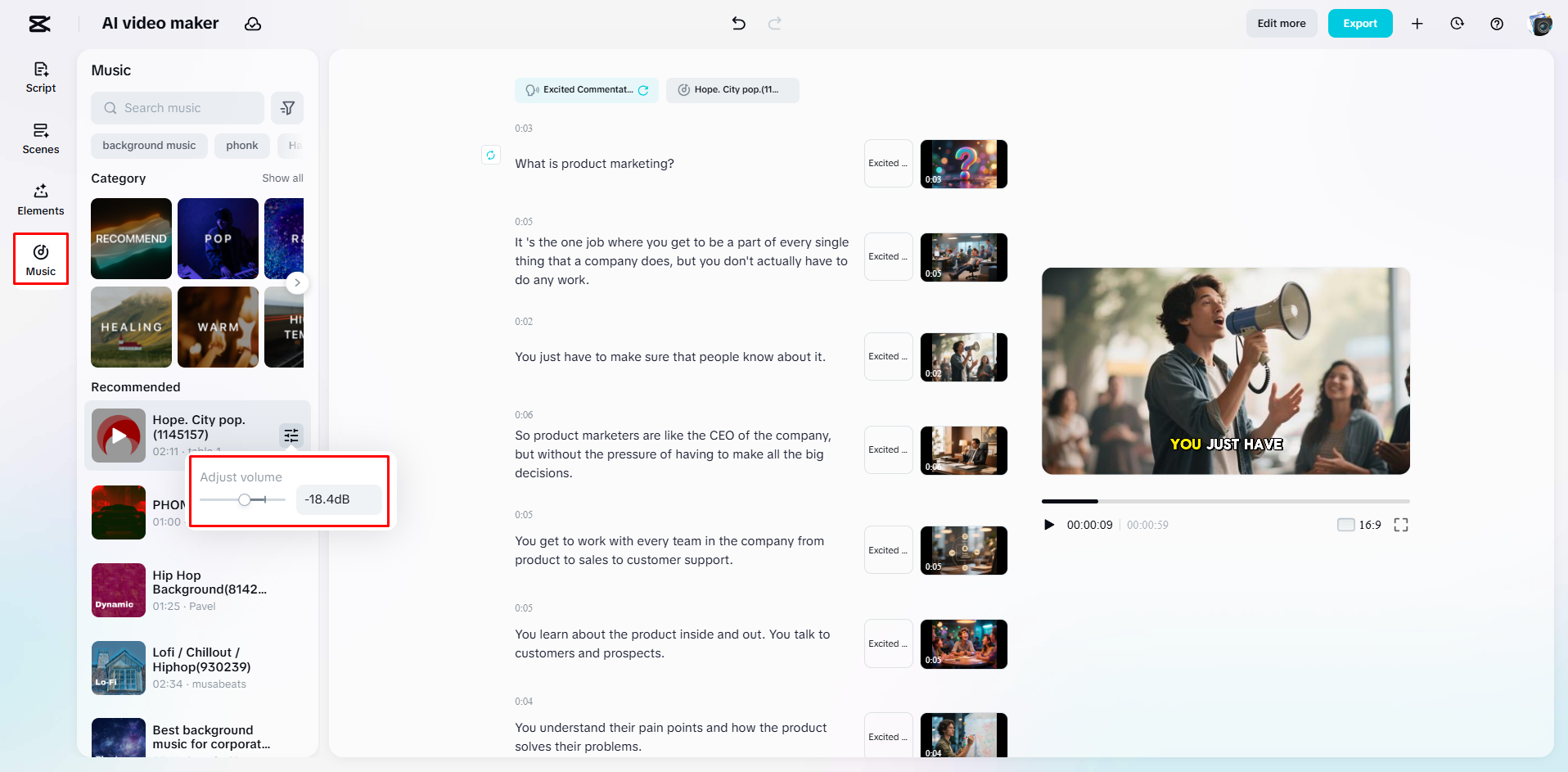Open Excited dropdown for 'You just have to' line
The width and height of the screenshot is (1568, 772).
(x=889, y=357)
